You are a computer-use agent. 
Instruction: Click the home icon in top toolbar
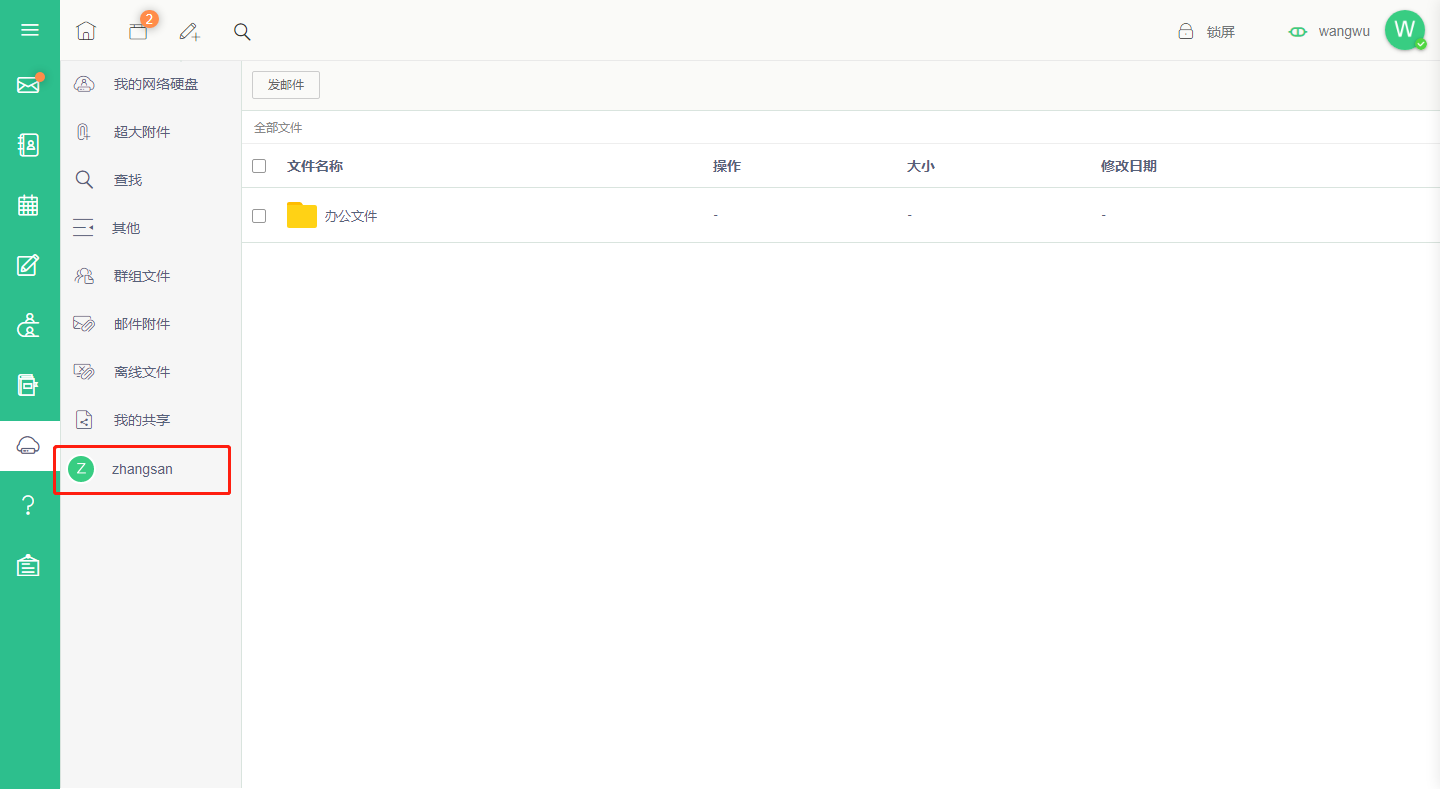pos(86,31)
